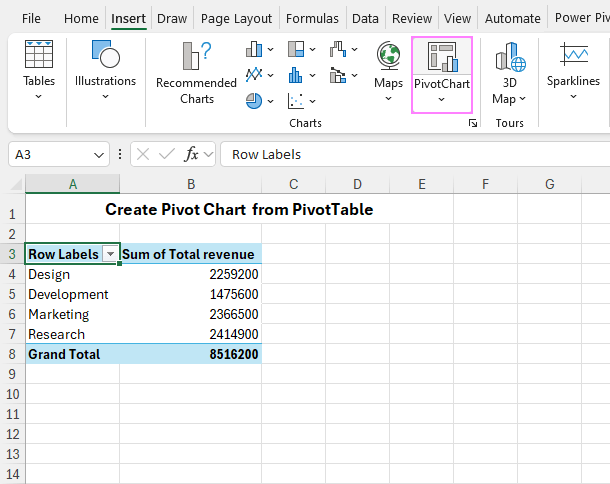Viewport: 610px width, 484px height.
Task: Select the cell with value 2366500
Action: (191, 314)
